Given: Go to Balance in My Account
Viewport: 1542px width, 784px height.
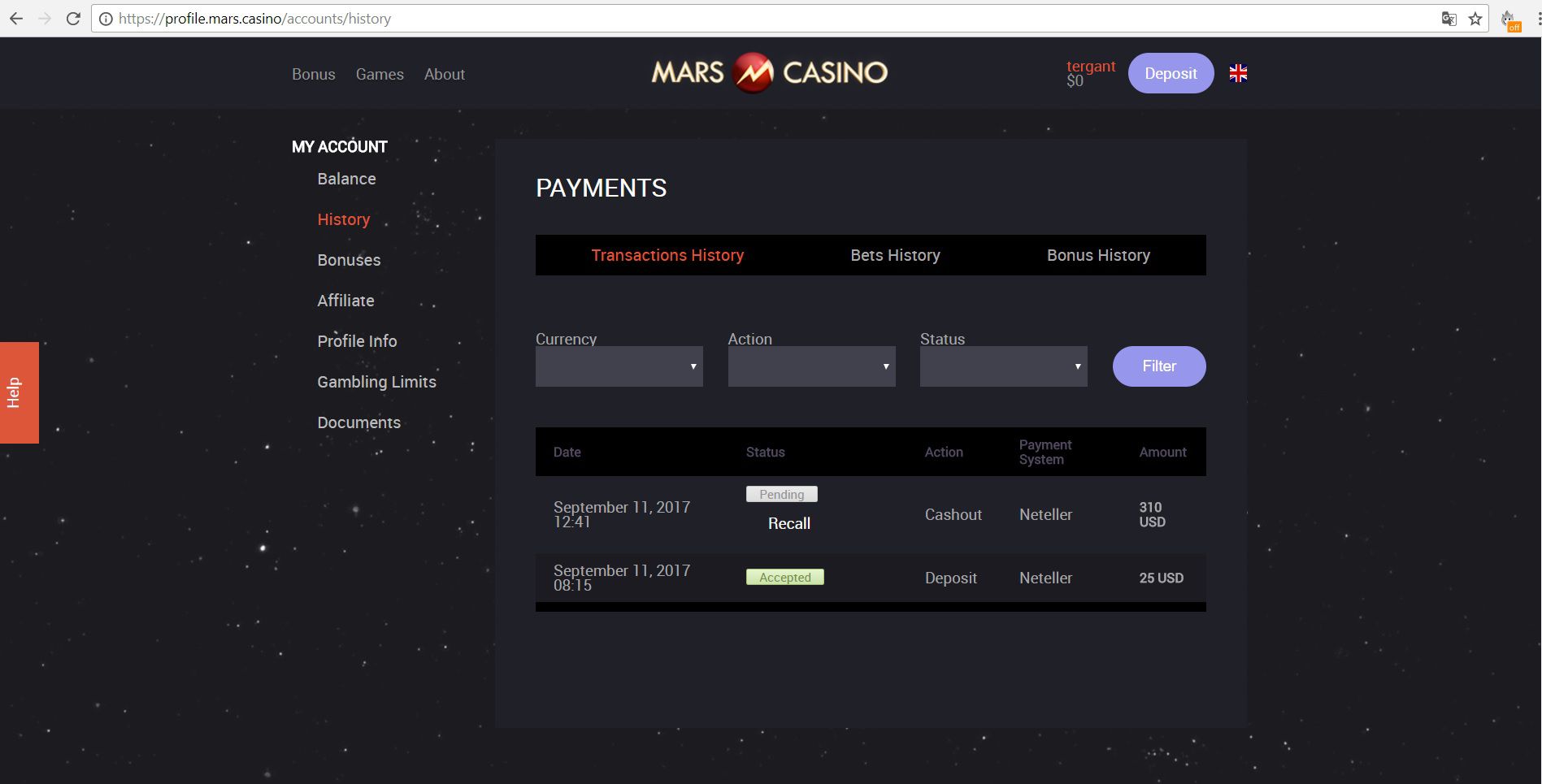Looking at the screenshot, I should (346, 179).
